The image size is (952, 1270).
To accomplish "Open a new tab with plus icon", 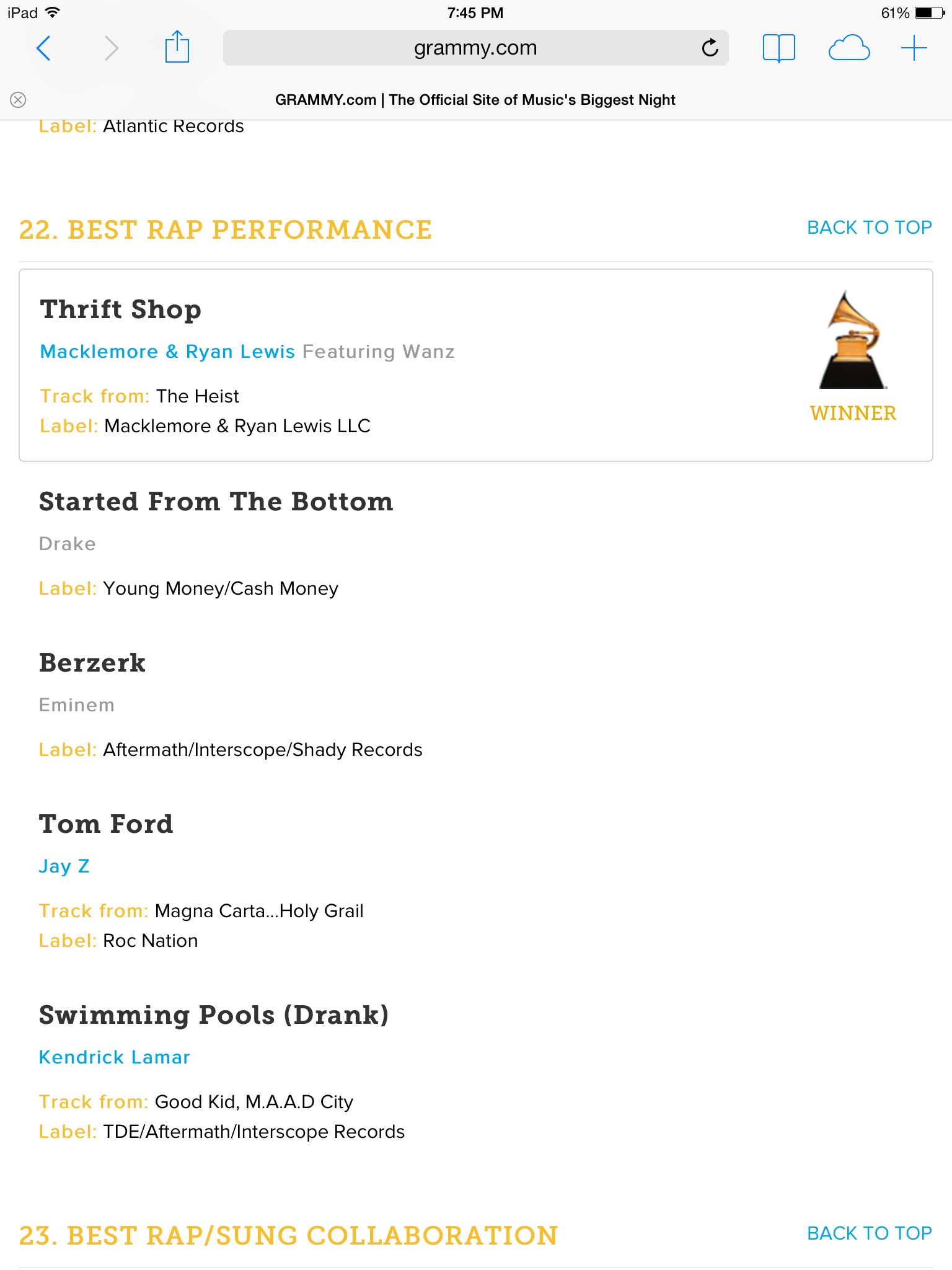I will pyautogui.click(x=914, y=48).
